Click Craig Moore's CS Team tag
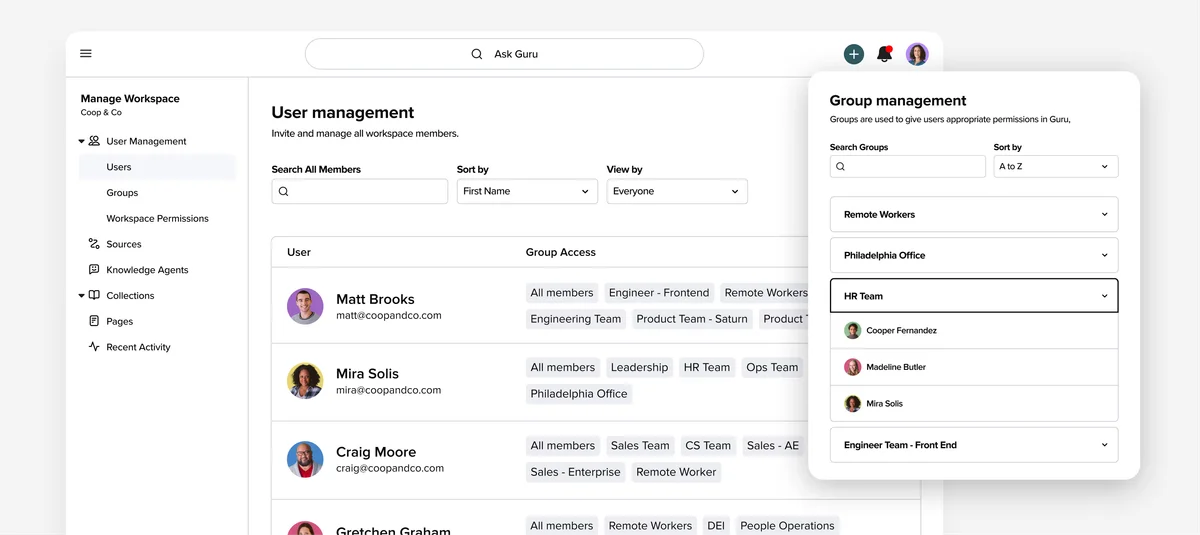 pyautogui.click(x=708, y=446)
